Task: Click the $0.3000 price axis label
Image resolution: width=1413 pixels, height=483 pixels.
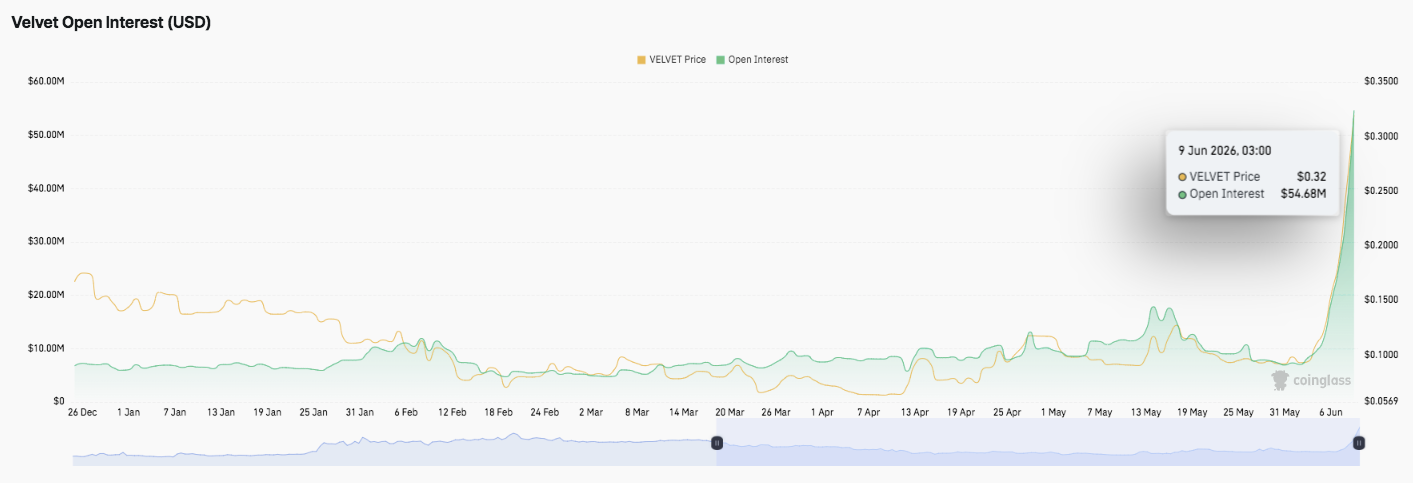Action: click(1380, 136)
